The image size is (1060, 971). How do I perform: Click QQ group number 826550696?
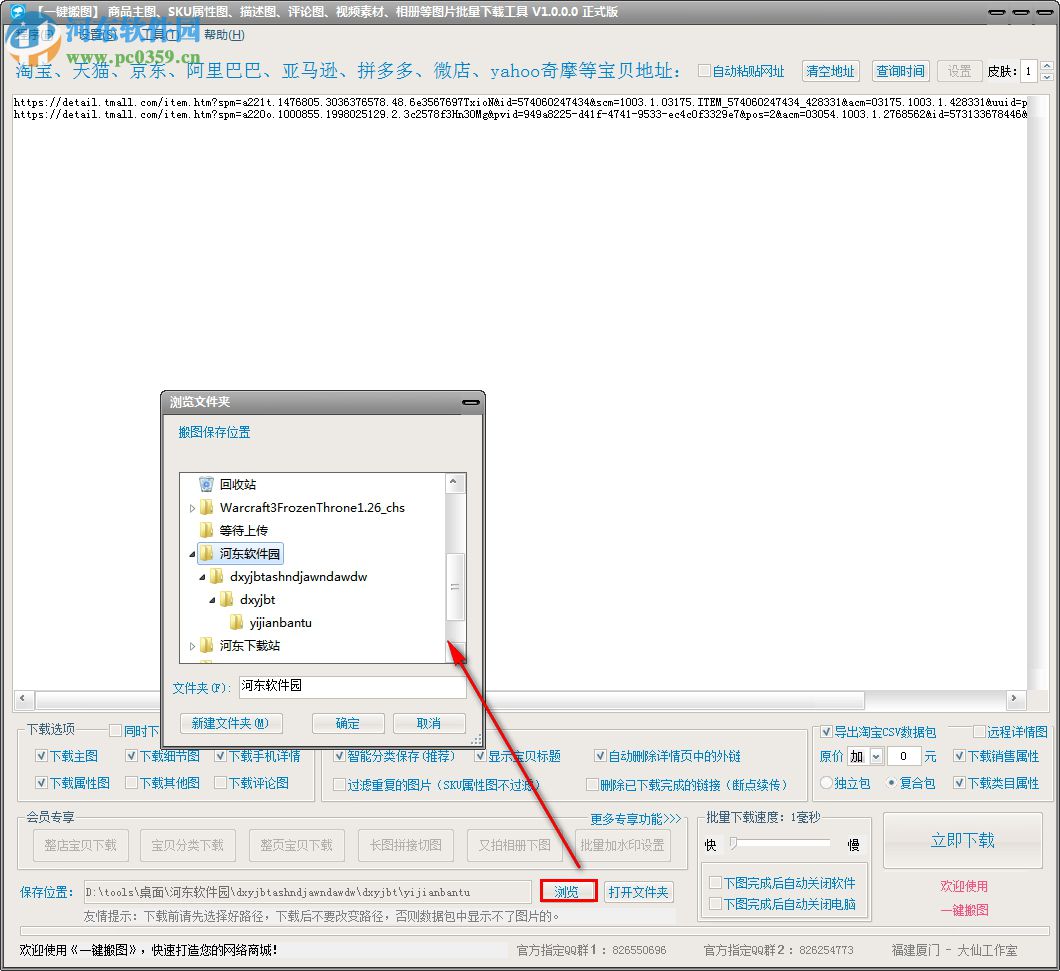pyautogui.click(x=639, y=950)
